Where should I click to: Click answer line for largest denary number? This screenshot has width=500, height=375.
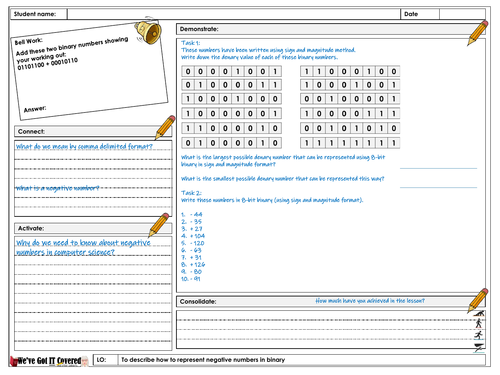coord(438,168)
